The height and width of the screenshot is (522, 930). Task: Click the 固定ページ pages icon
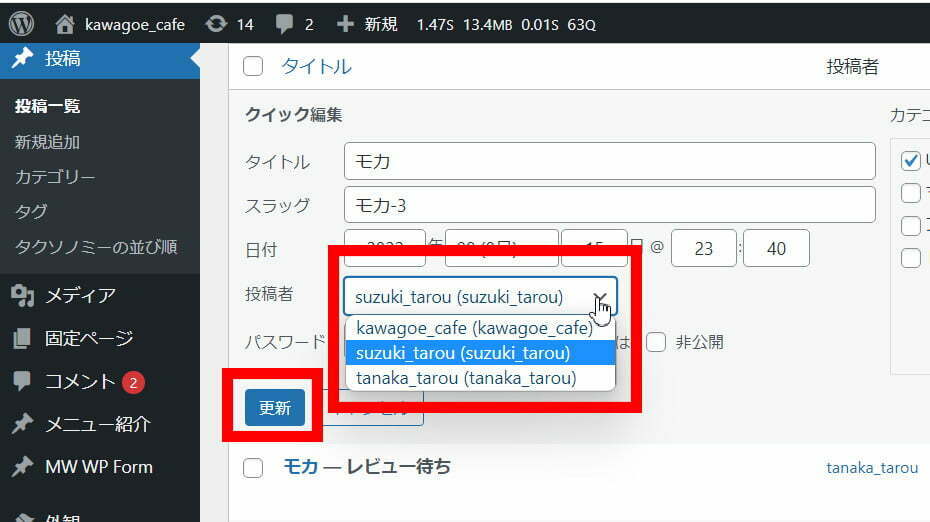coord(22,338)
